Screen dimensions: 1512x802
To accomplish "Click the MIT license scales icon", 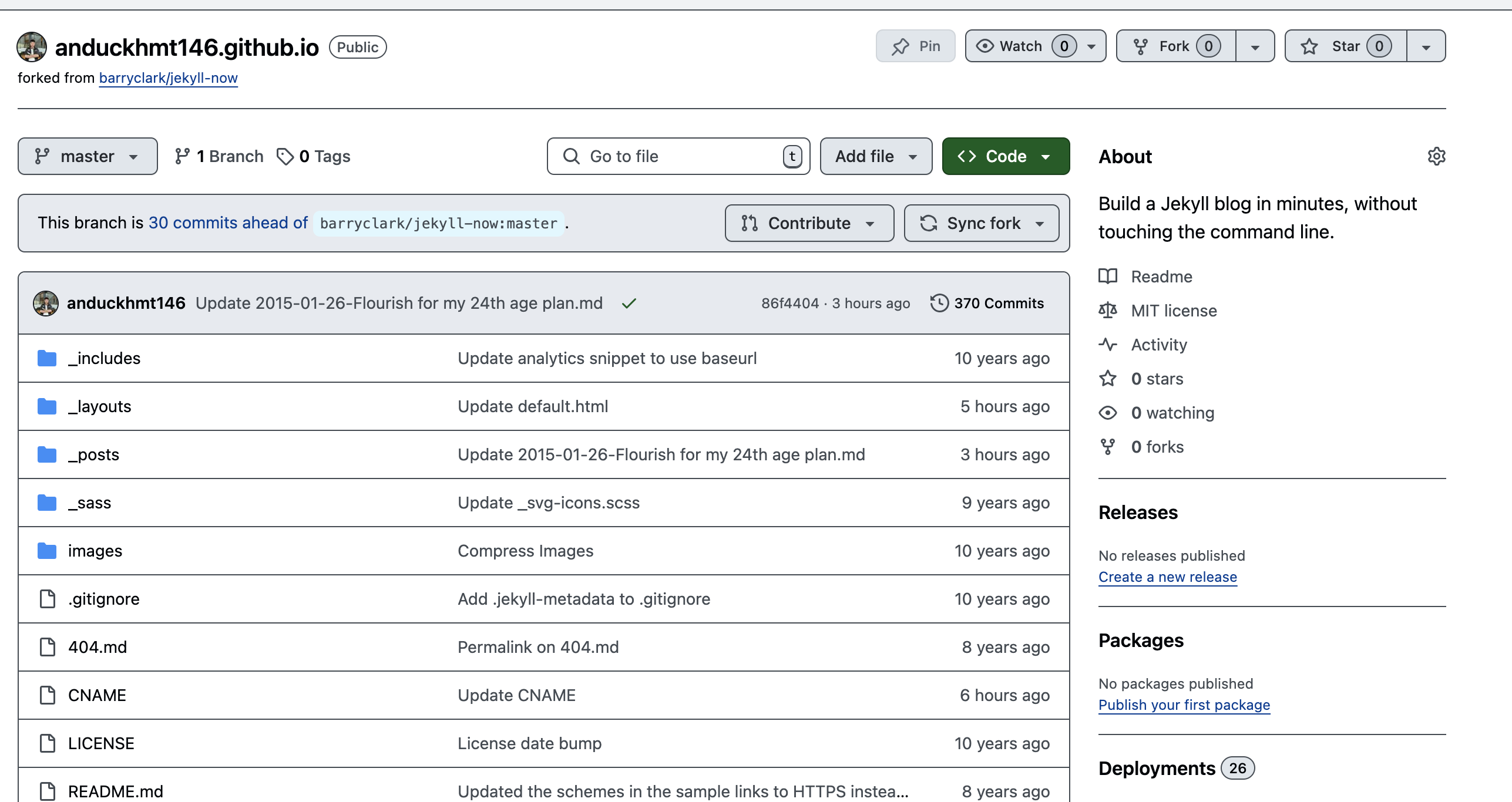I will pyautogui.click(x=1108, y=311).
